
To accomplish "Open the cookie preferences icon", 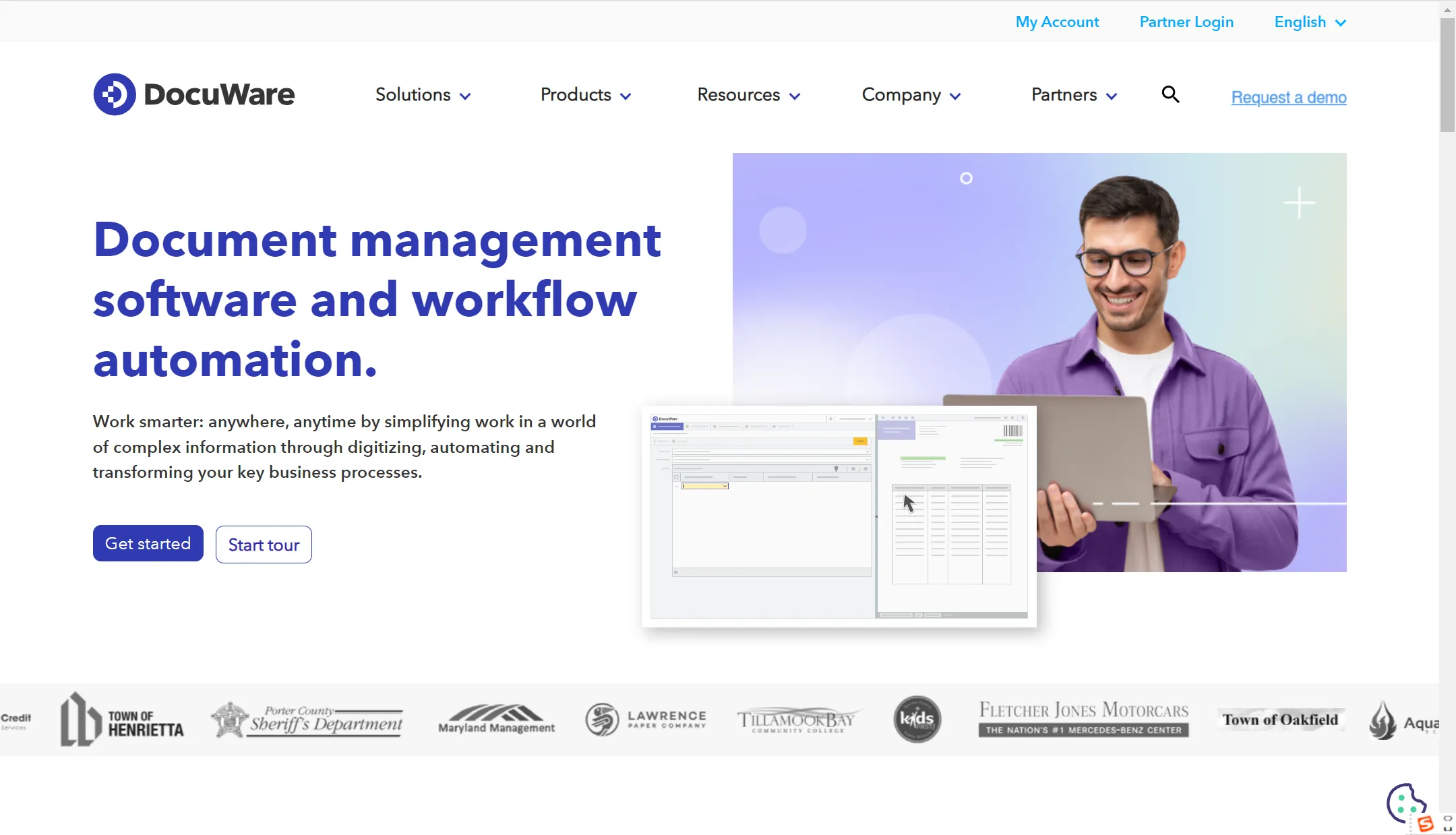I will (1405, 803).
